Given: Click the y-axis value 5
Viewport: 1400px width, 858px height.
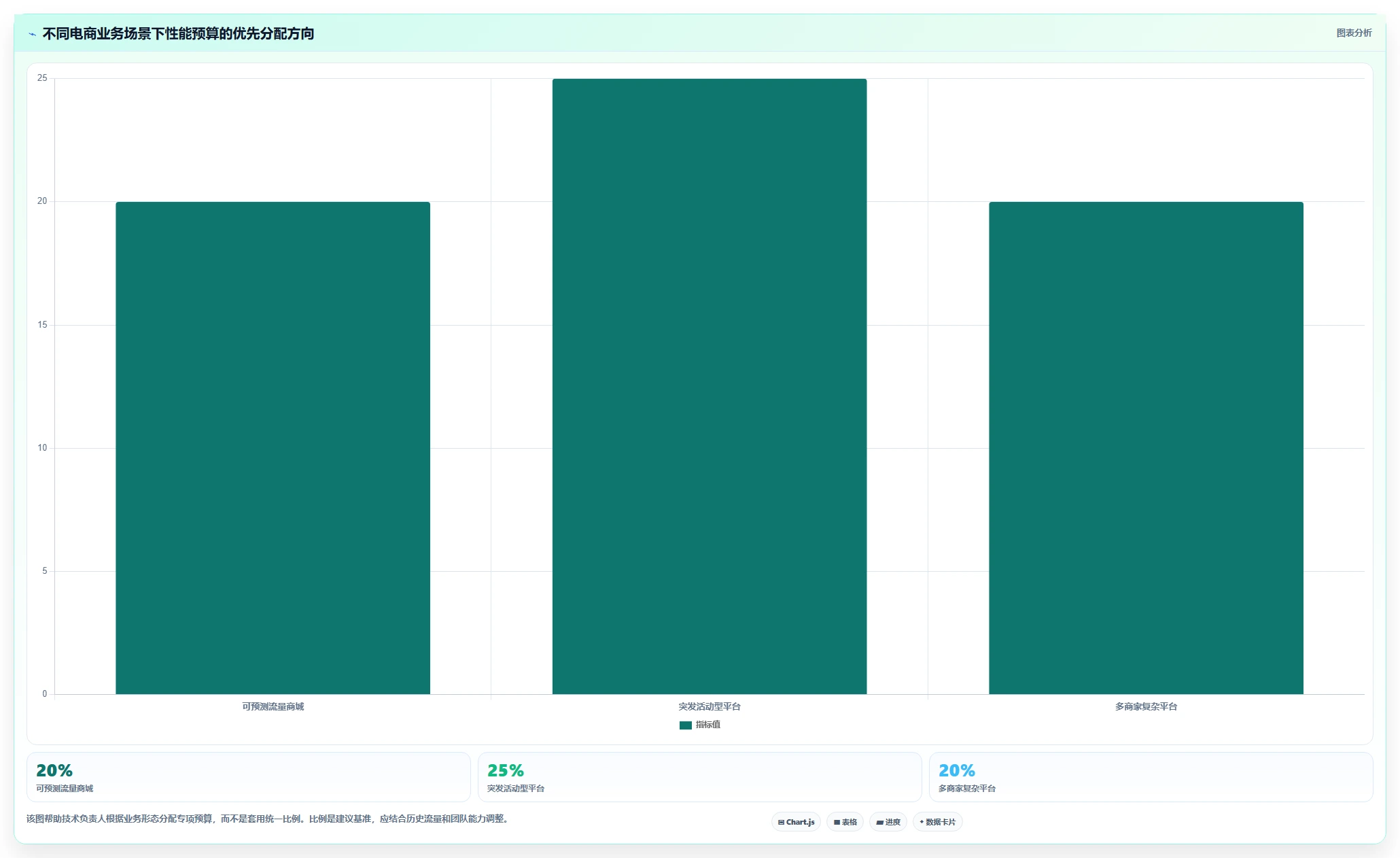Looking at the screenshot, I should pyautogui.click(x=45, y=571).
